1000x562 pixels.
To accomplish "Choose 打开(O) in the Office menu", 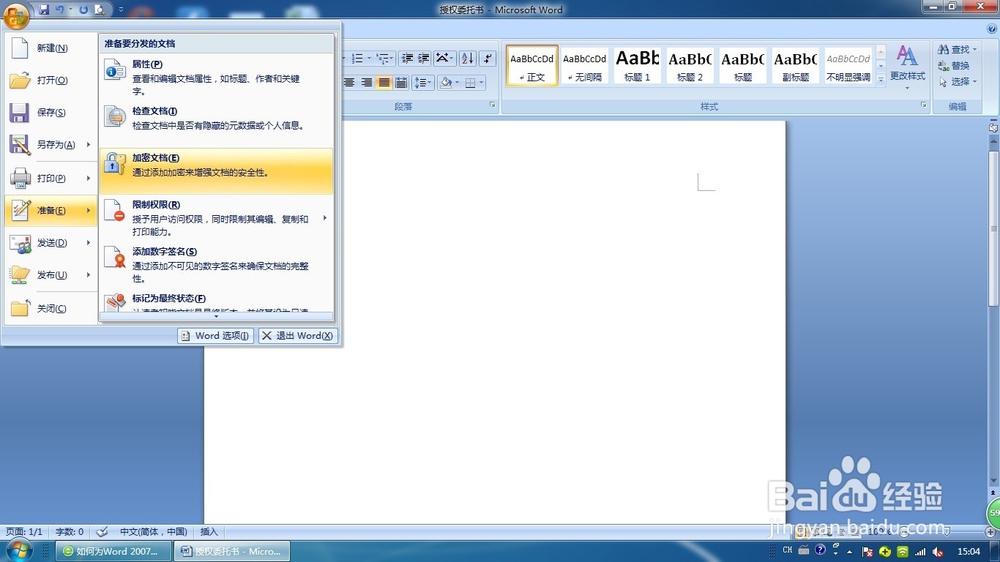I will pos(51,80).
